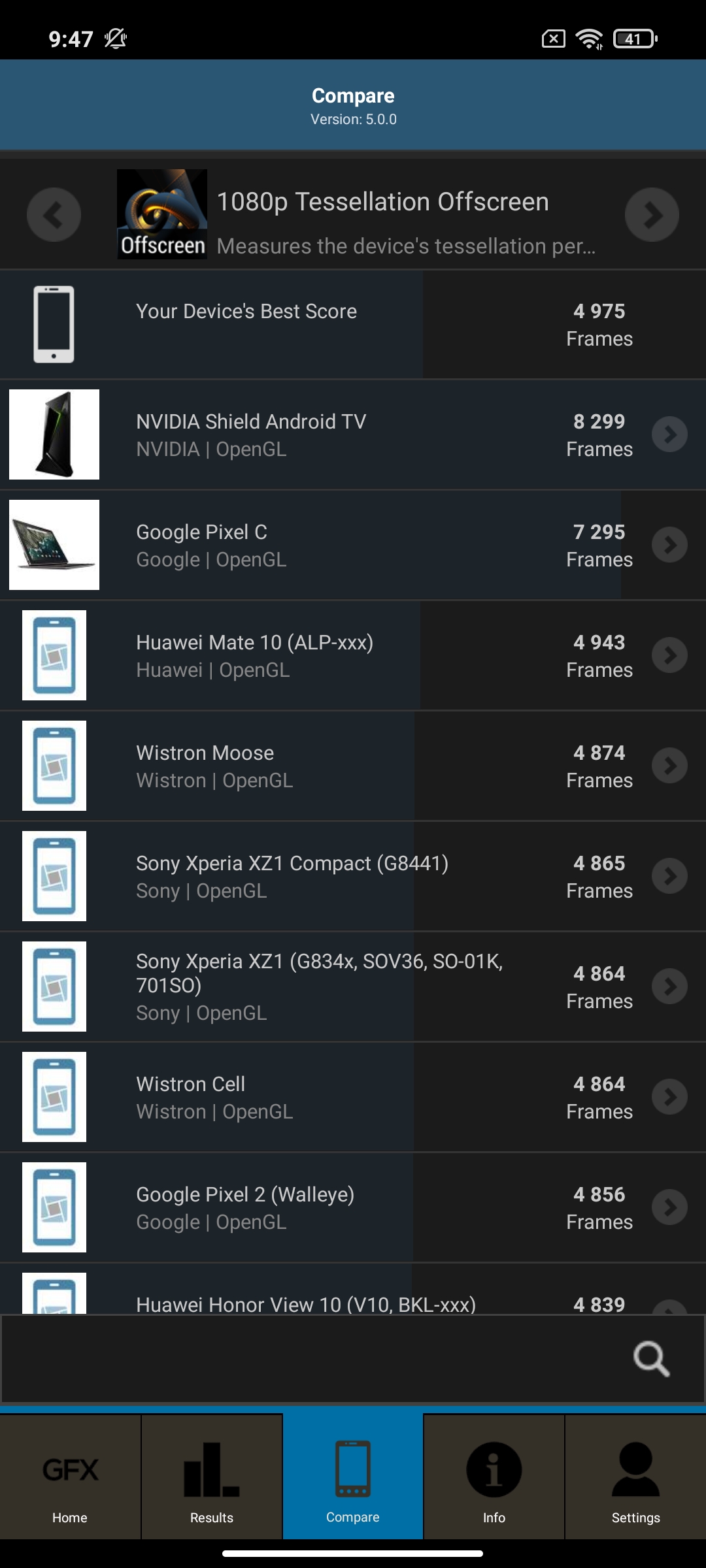Open Wistron Moose details chevron
Screen dimensions: 706x1568
[x=670, y=766]
